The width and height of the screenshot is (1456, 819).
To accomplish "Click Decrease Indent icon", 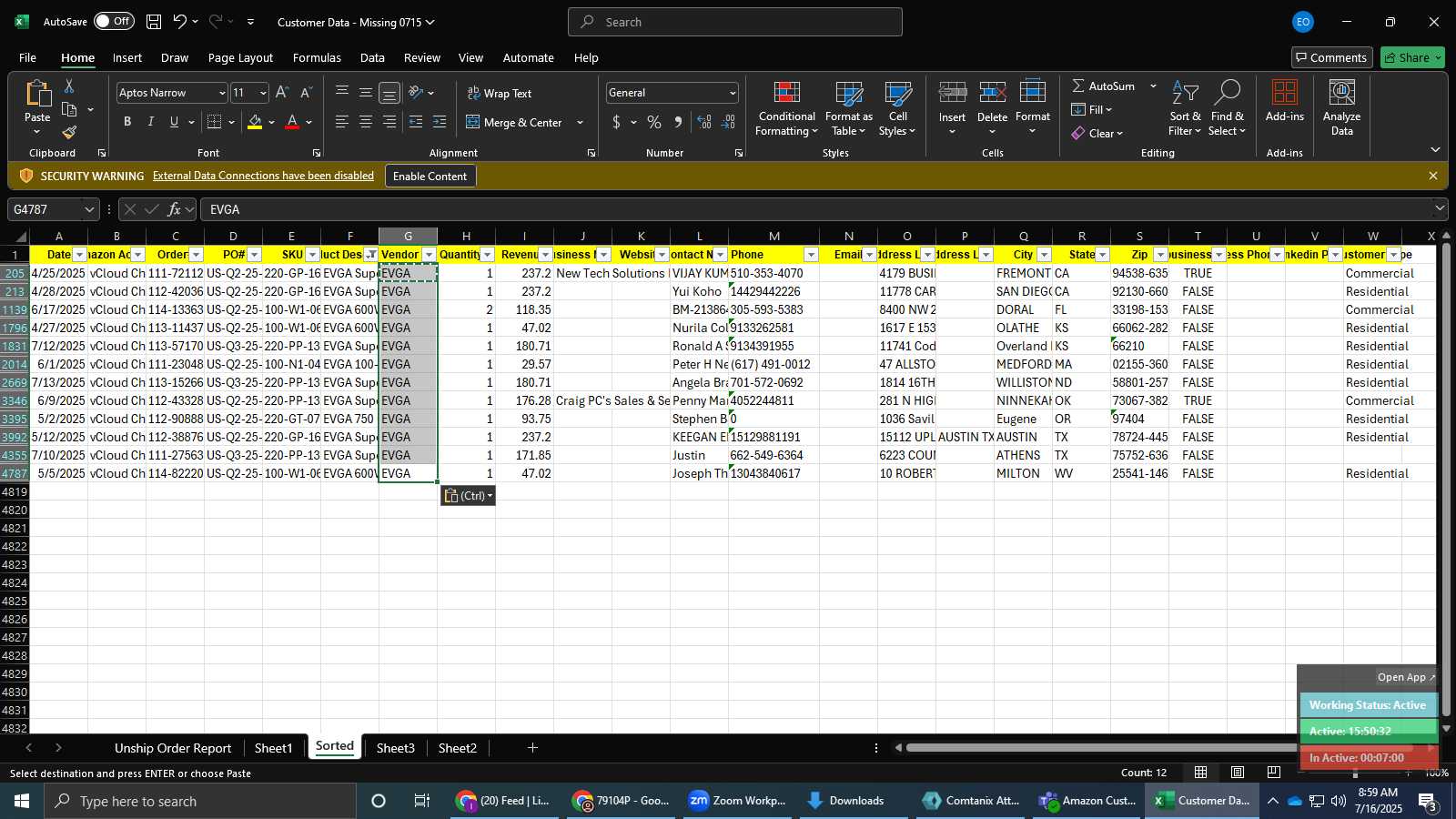I will tap(416, 122).
